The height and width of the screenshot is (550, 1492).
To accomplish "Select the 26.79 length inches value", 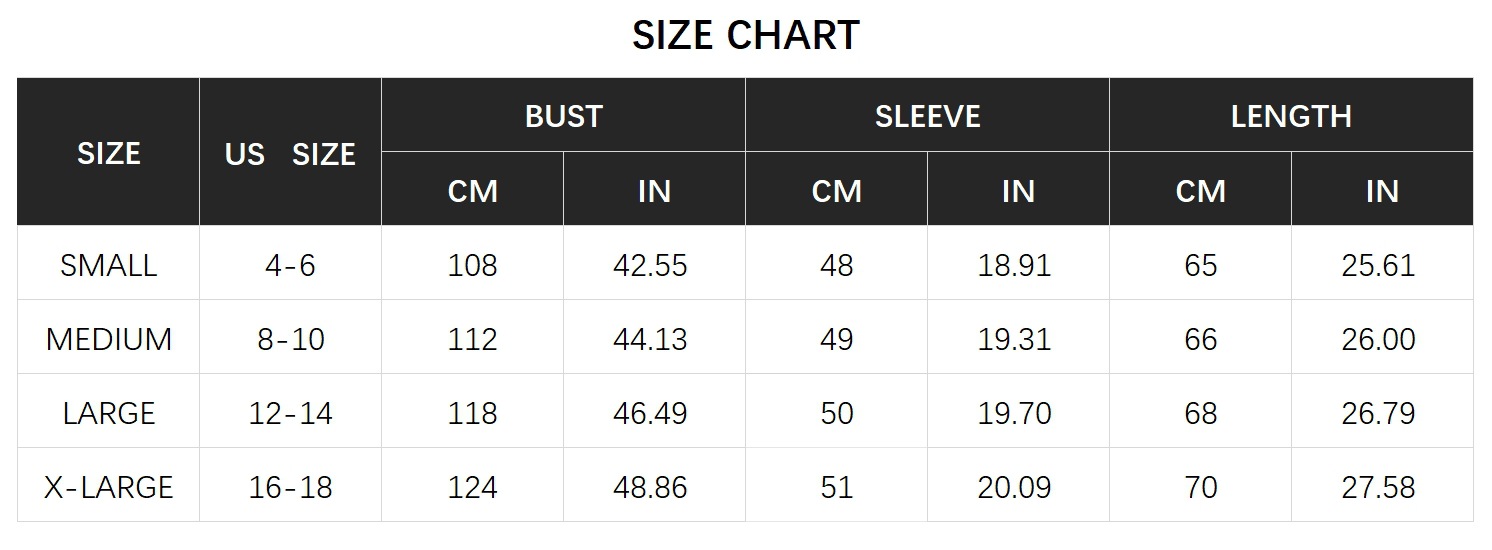I will coord(1378,413).
